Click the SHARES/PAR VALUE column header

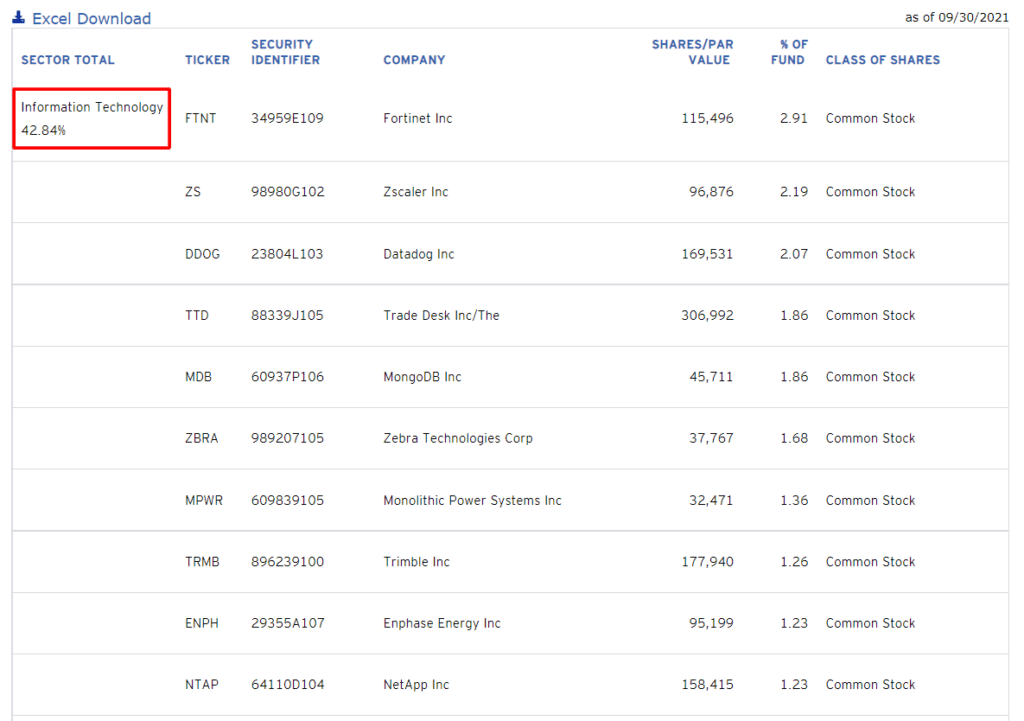pyautogui.click(x=692, y=52)
